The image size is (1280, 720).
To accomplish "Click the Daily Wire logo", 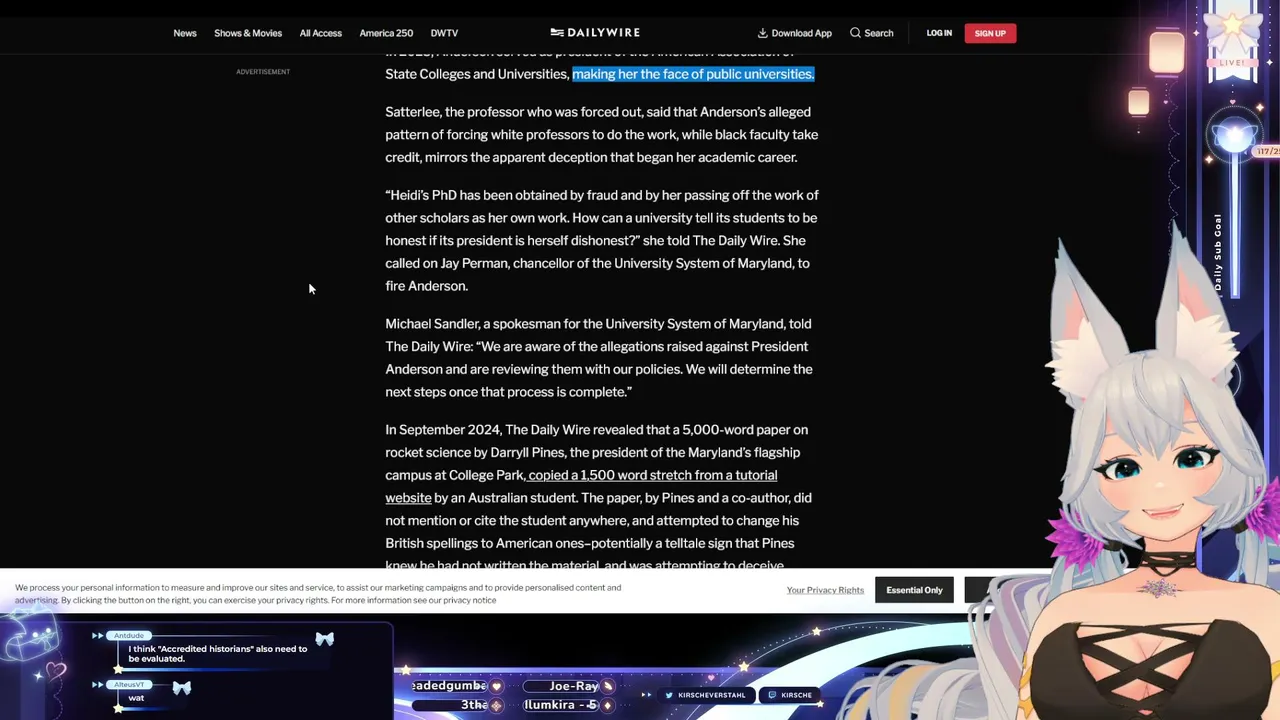I will pos(595,32).
